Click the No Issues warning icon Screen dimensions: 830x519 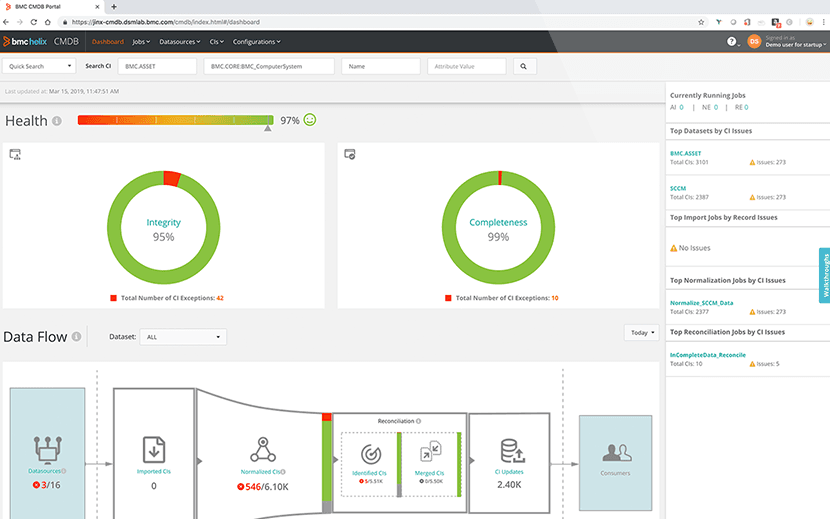click(x=673, y=248)
